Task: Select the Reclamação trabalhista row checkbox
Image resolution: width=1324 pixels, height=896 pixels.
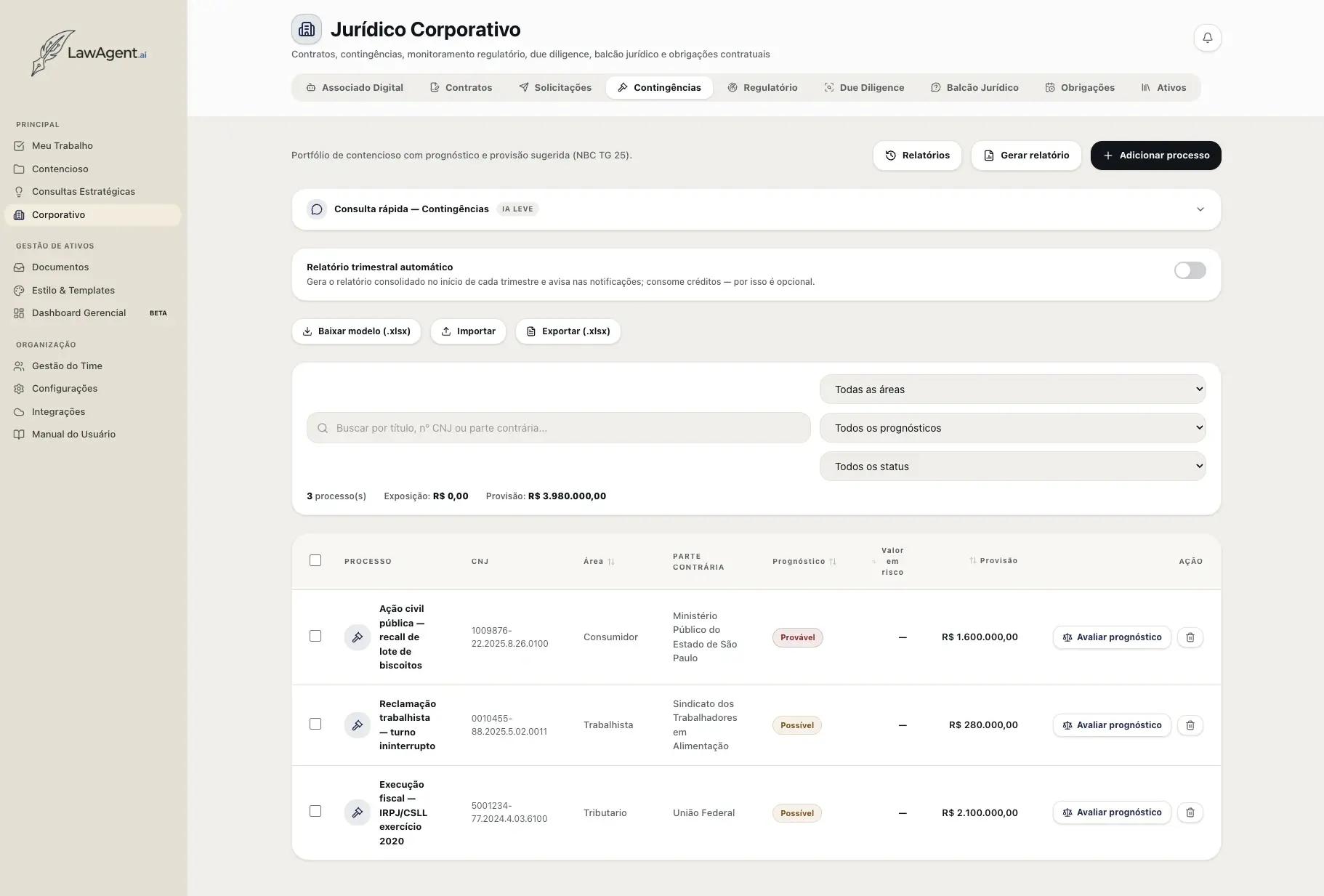Action: pos(315,724)
